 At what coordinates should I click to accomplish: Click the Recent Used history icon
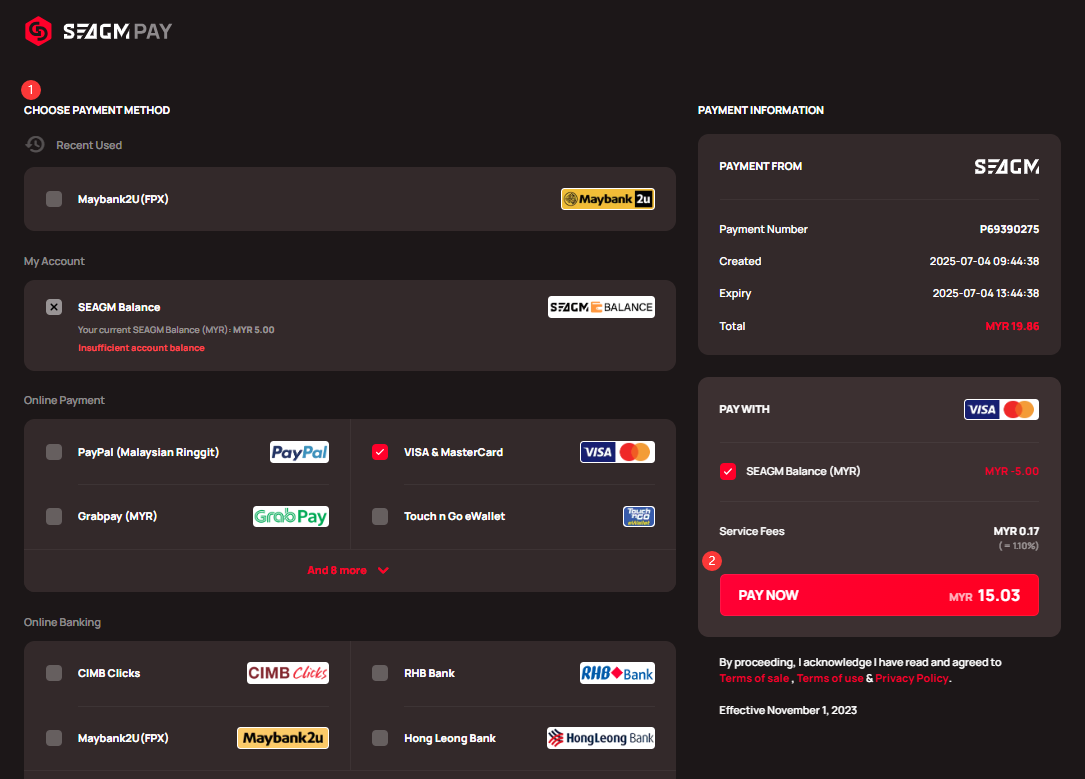35,145
